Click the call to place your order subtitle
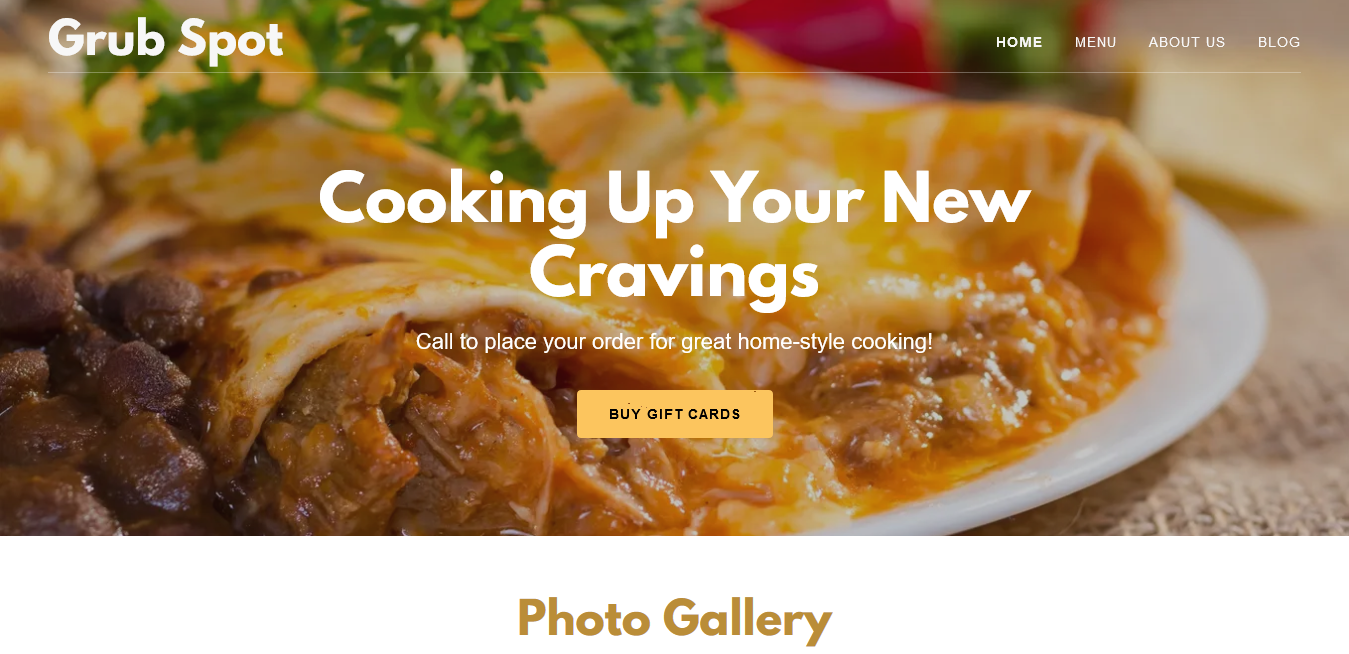 point(674,342)
